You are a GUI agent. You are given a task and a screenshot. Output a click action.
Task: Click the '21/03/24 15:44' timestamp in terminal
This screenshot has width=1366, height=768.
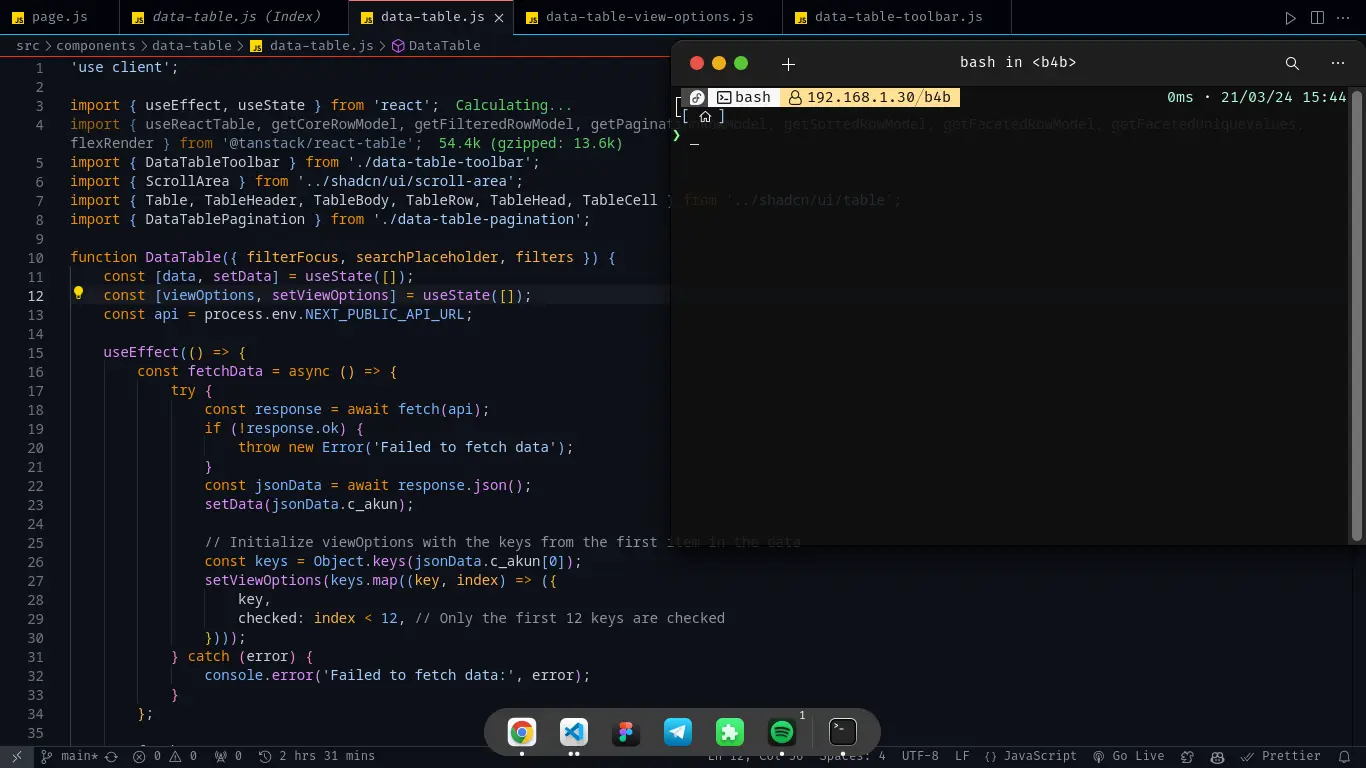1282,97
